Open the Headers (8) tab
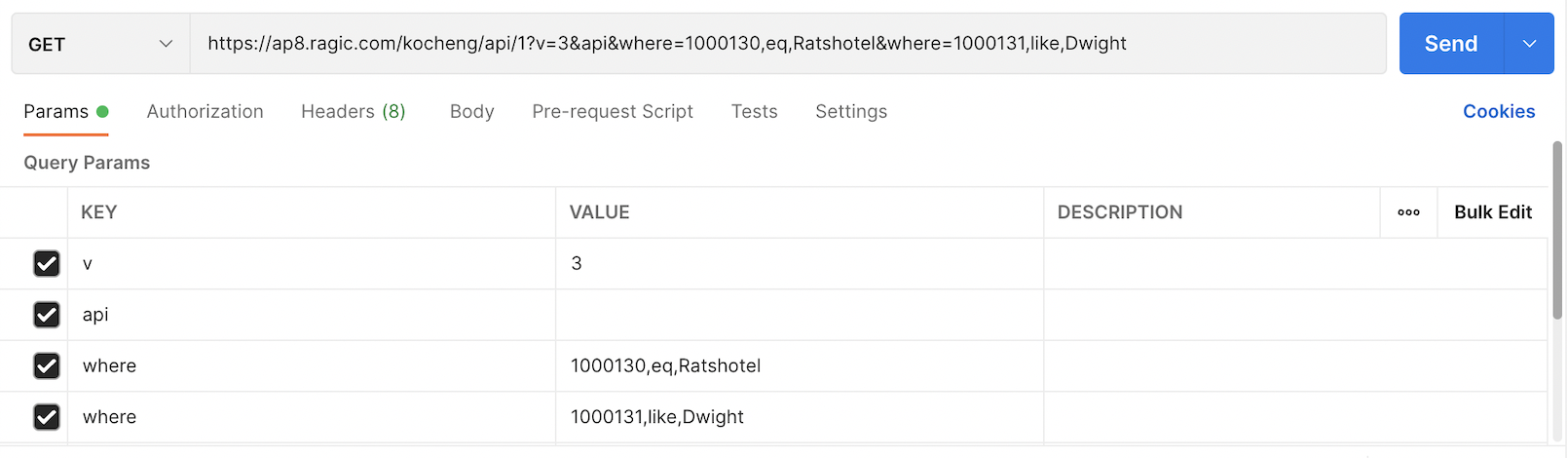Viewport: 1568px width, 458px height. pos(353,112)
